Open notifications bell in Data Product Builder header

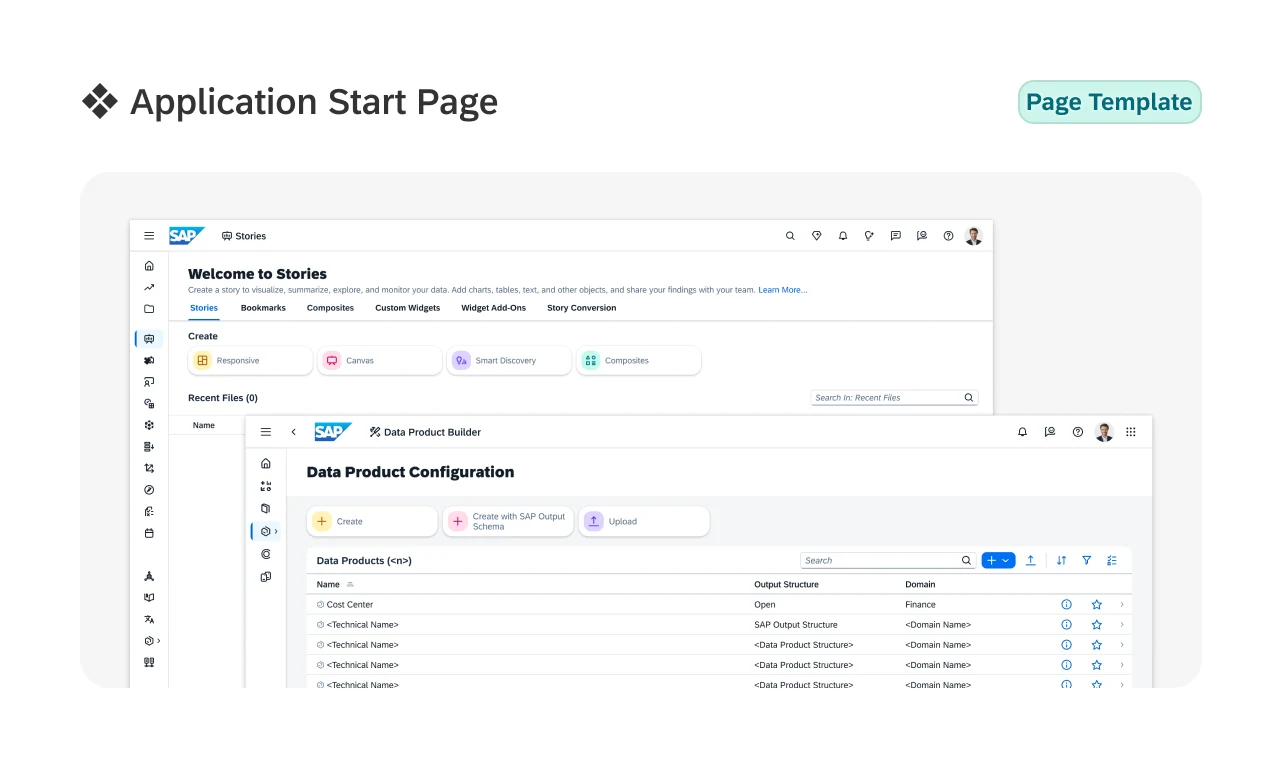point(1022,432)
